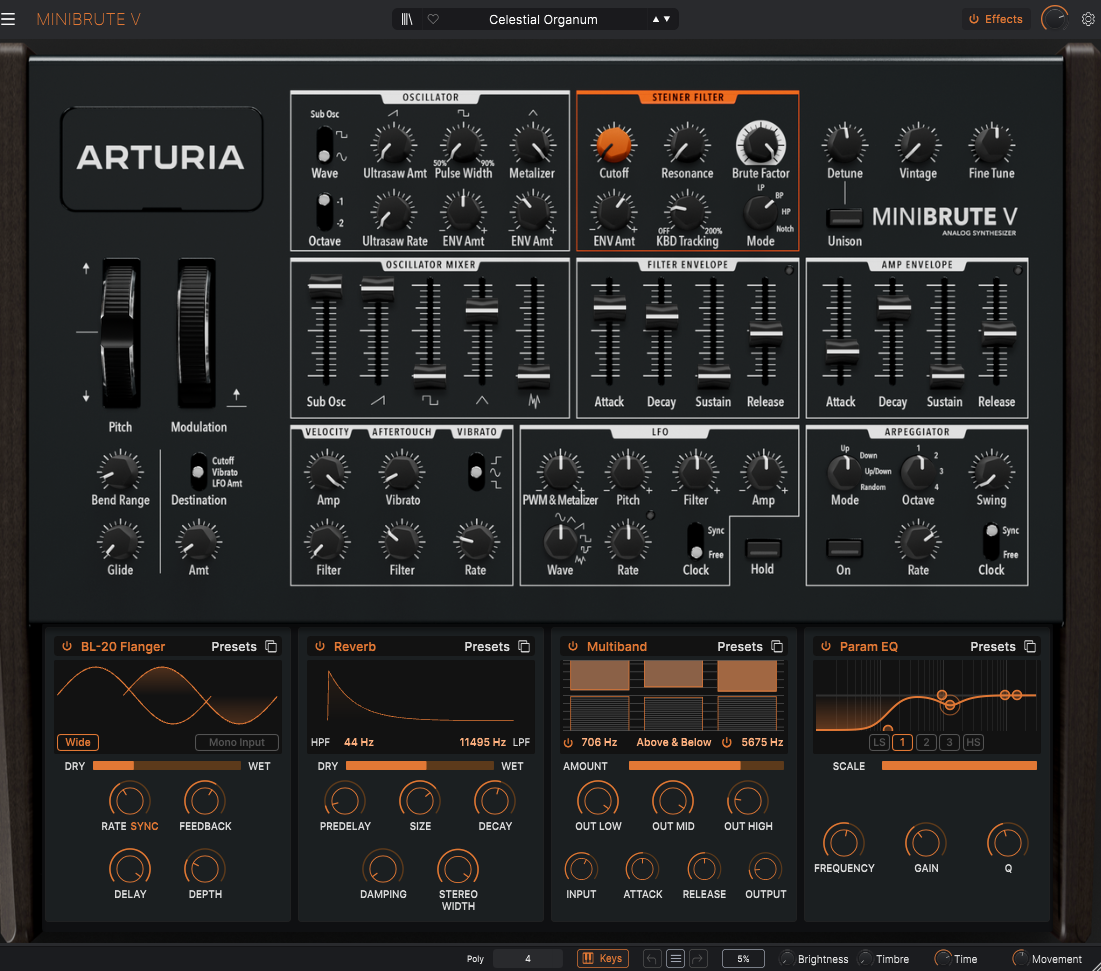The width and height of the screenshot is (1101, 971).
Task: Toggle Multiband high band power at 5675 Hz
Action: click(727, 742)
